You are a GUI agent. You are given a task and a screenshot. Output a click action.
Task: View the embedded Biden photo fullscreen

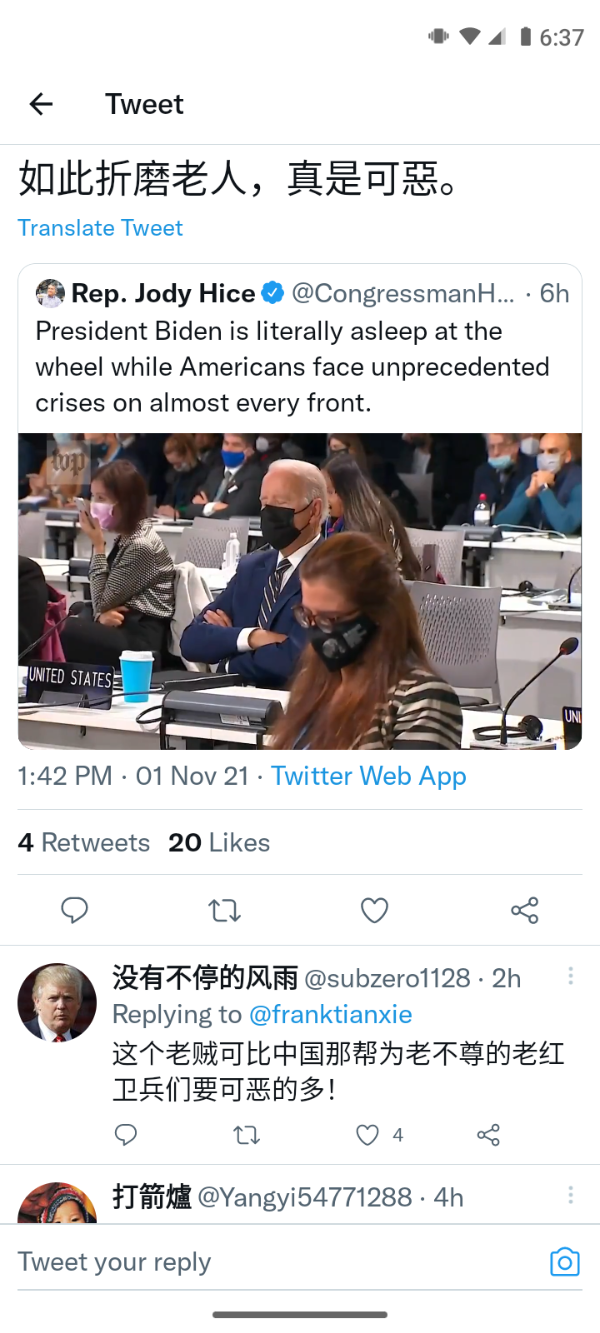[x=298, y=589]
